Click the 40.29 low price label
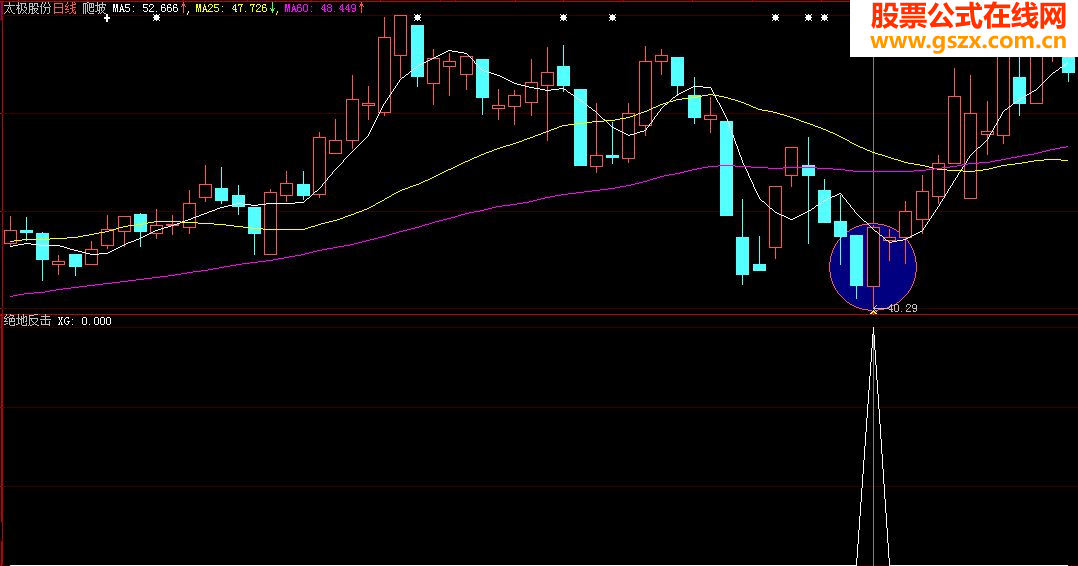 pyautogui.click(x=902, y=308)
